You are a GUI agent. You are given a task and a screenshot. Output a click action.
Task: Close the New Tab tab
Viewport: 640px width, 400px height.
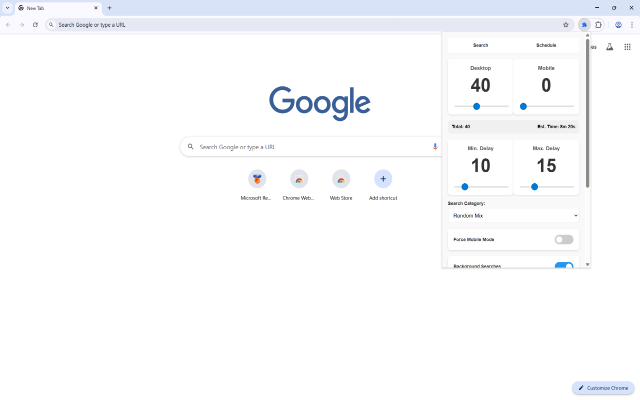[96, 8]
